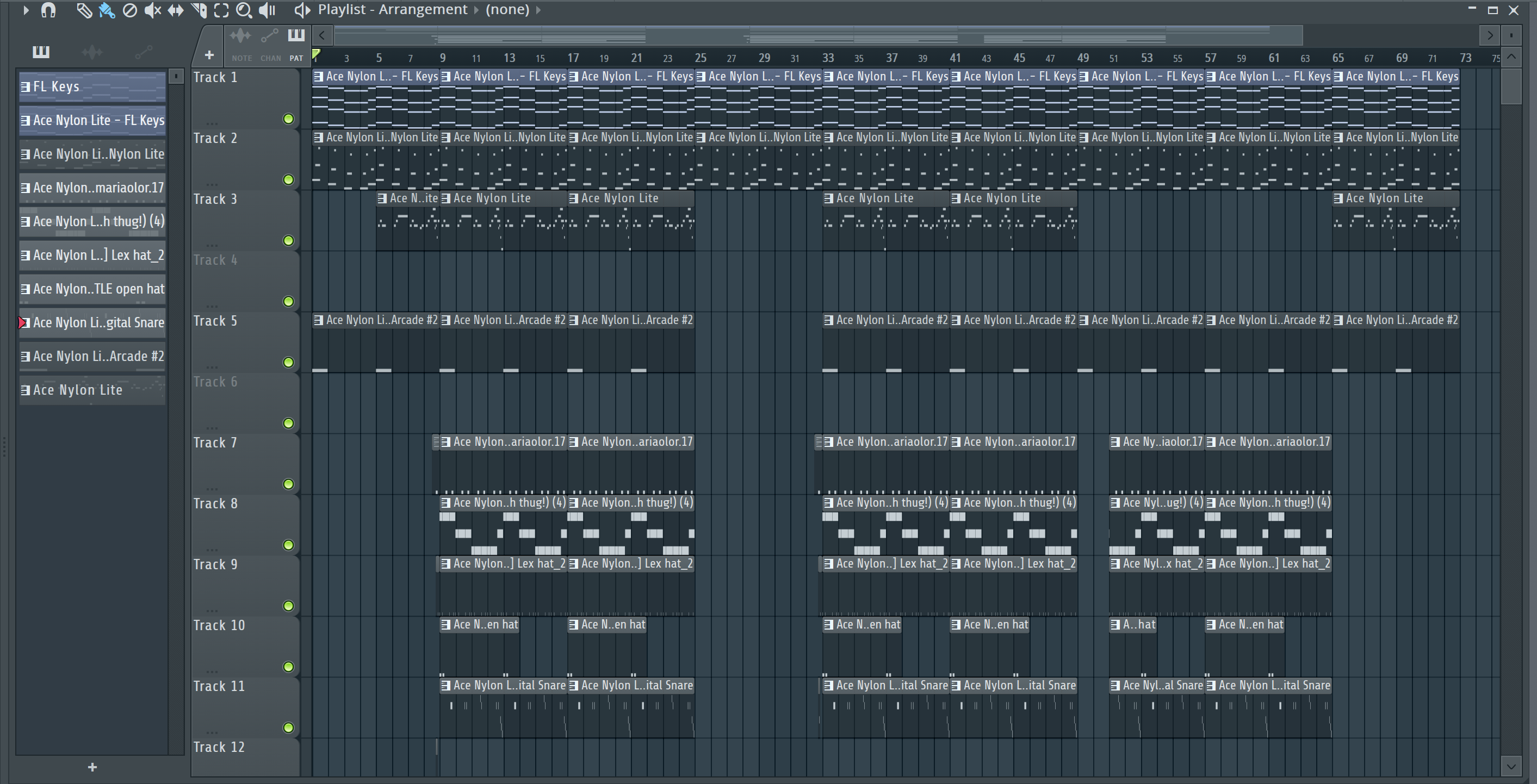Show automation clips in picker panel
Image resolution: width=1537 pixels, height=784 pixels.
143,52
